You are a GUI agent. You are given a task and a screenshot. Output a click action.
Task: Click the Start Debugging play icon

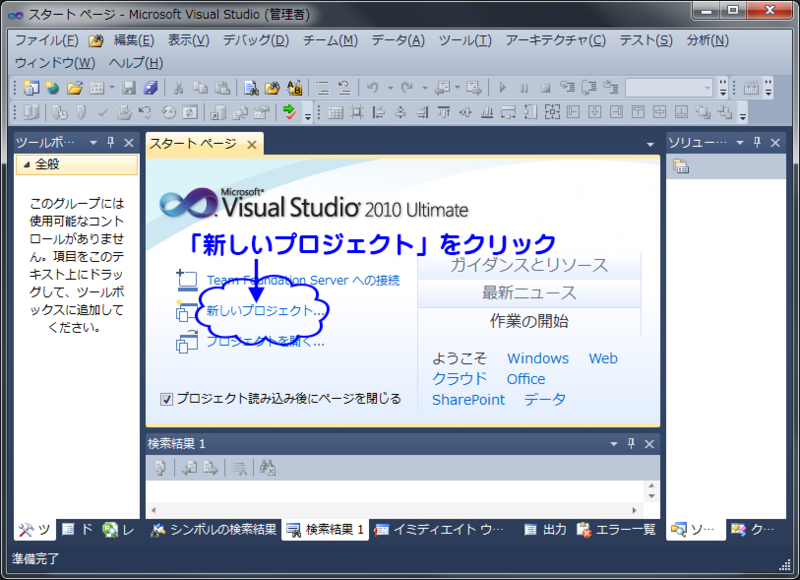(503, 88)
